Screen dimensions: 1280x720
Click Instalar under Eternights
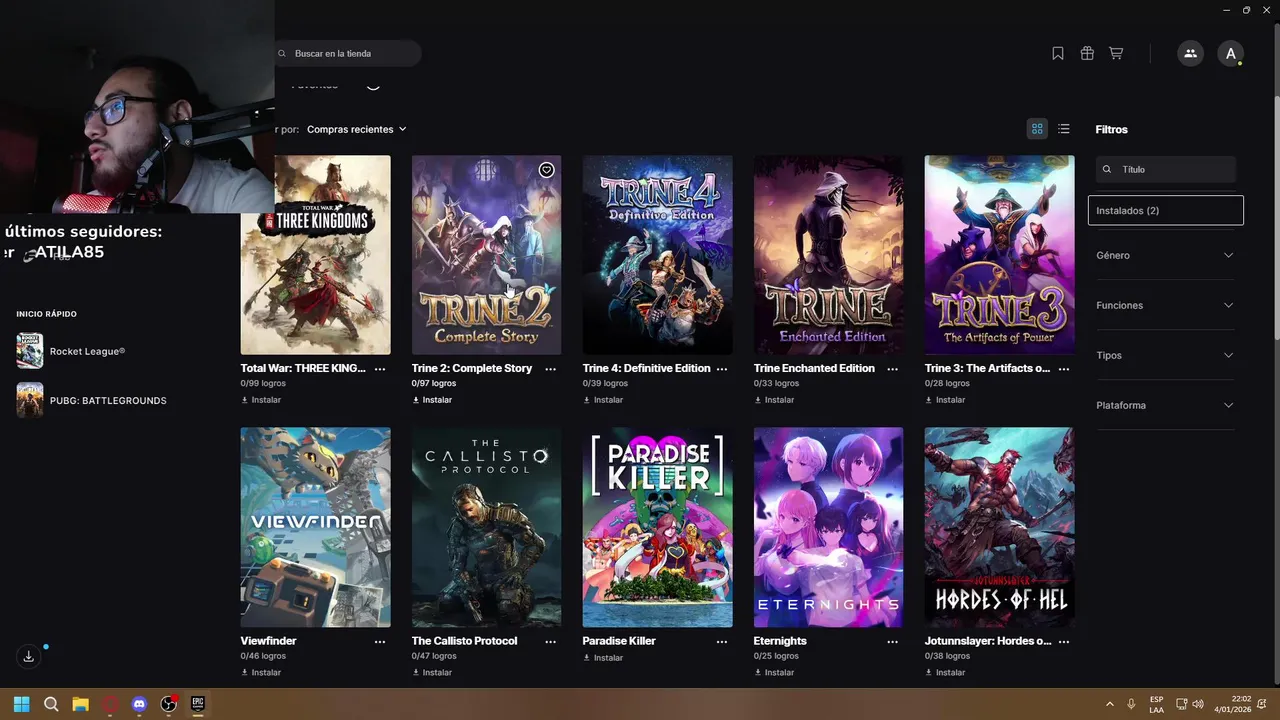(x=774, y=673)
